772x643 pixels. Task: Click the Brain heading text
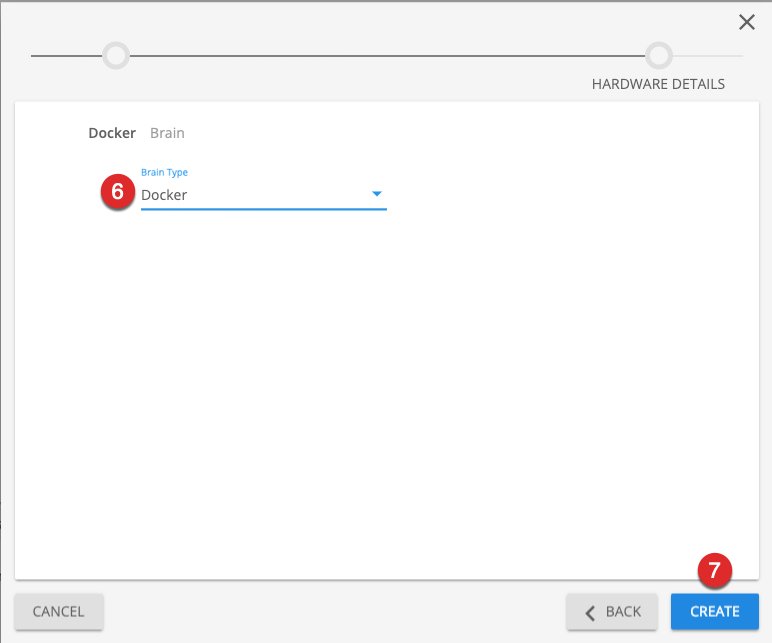(167, 133)
